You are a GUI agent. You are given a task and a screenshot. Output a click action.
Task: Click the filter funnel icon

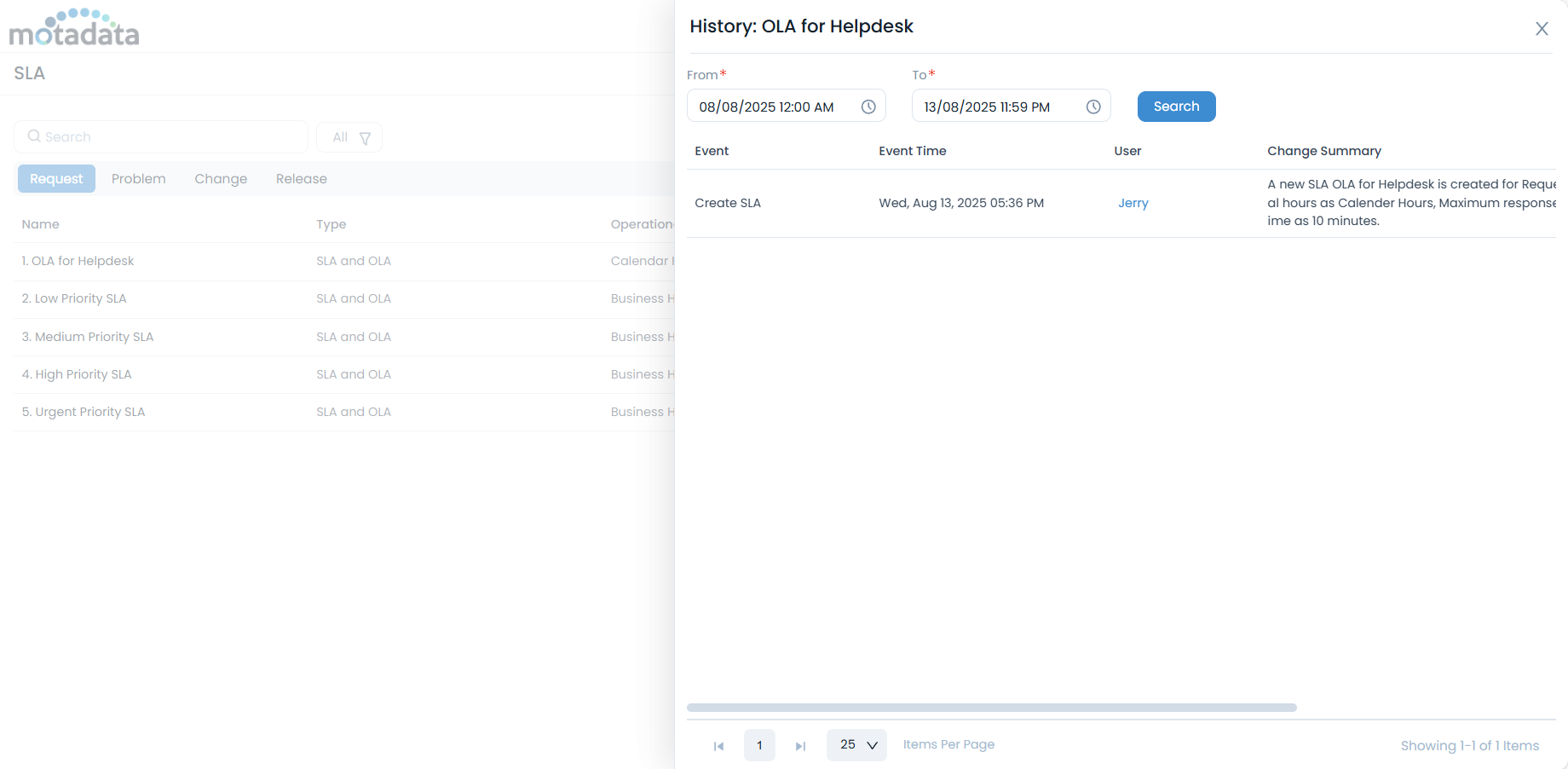coord(365,138)
